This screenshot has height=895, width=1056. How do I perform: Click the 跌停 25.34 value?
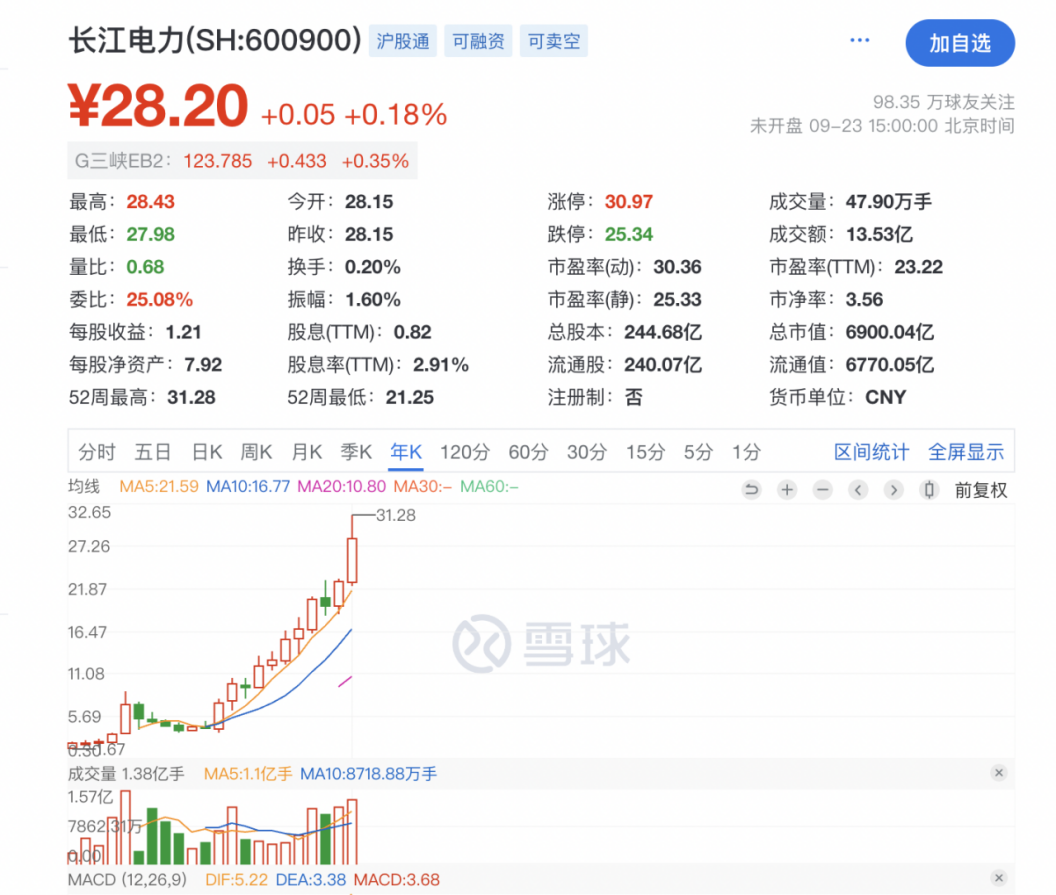point(628,234)
